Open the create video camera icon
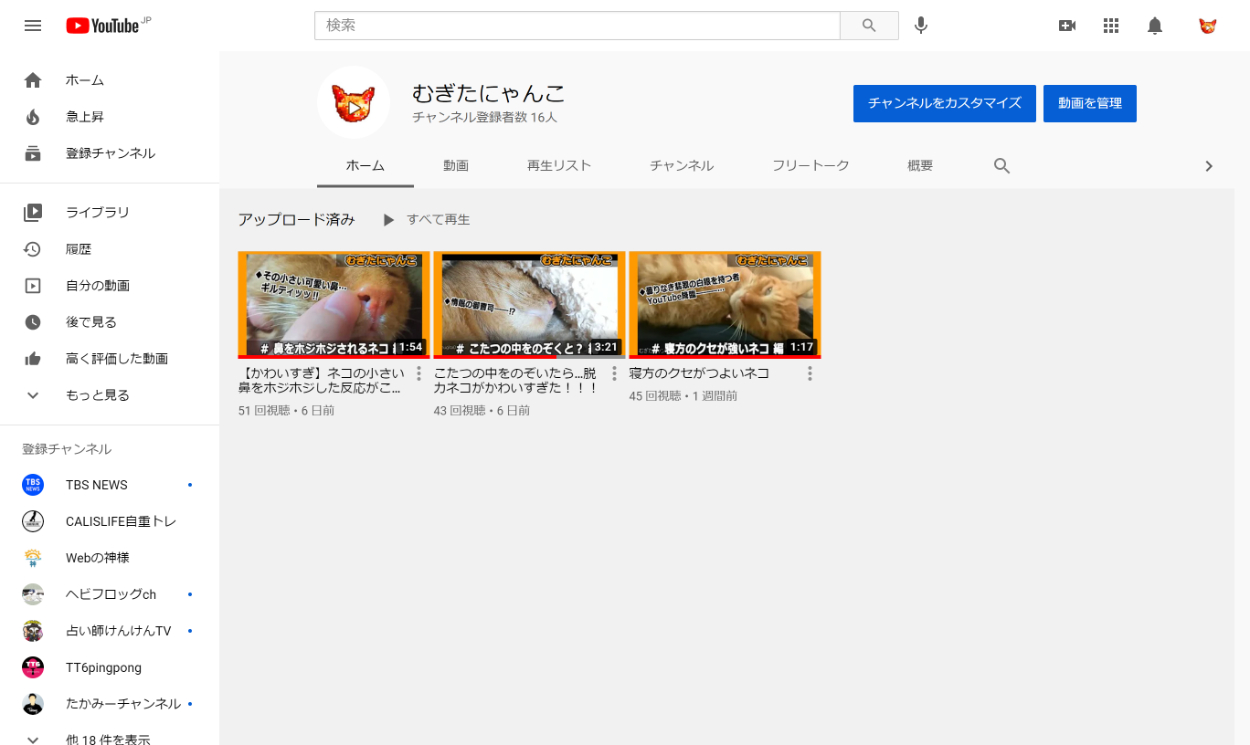This screenshot has height=745, width=1250. click(x=1067, y=26)
